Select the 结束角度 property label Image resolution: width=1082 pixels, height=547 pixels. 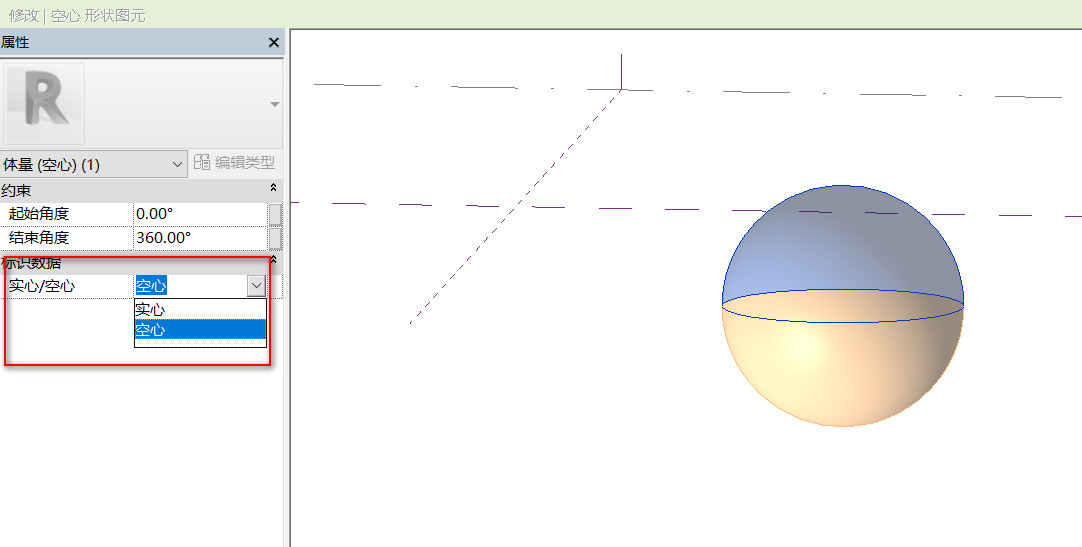click(39, 238)
